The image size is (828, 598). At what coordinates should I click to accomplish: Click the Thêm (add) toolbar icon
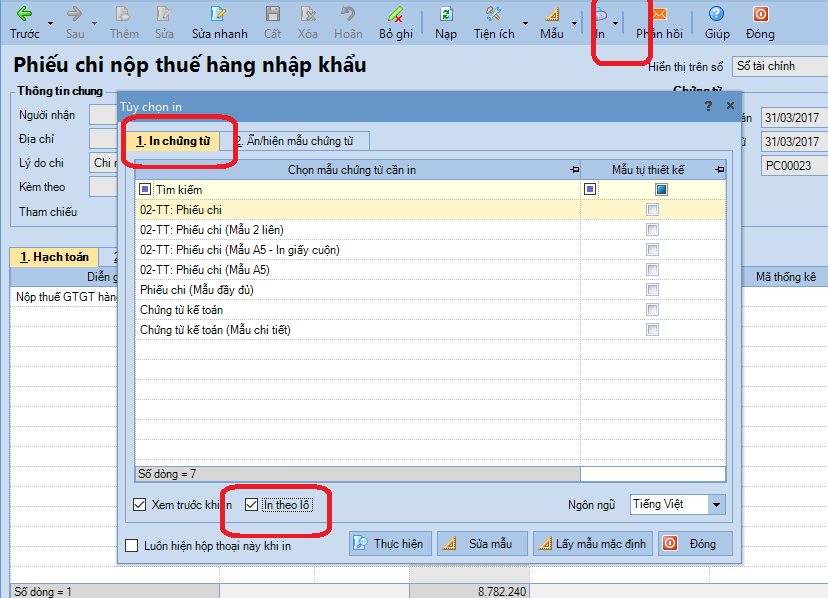(x=124, y=14)
